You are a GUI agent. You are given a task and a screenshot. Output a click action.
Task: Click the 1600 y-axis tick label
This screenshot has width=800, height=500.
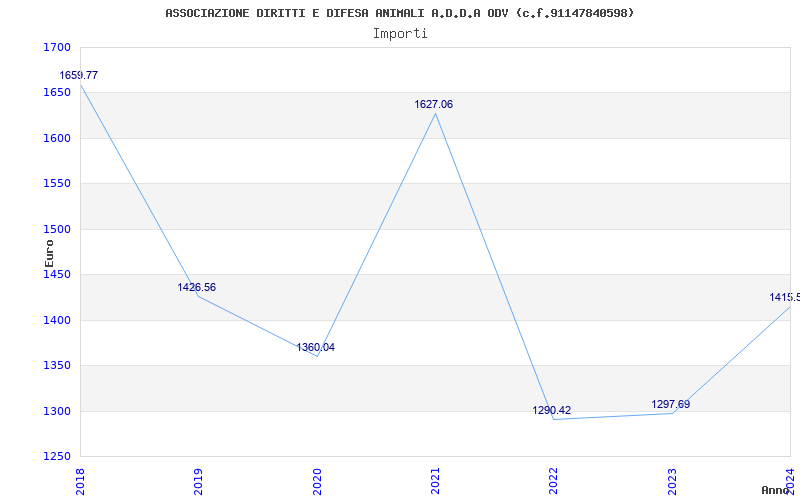coord(57,138)
